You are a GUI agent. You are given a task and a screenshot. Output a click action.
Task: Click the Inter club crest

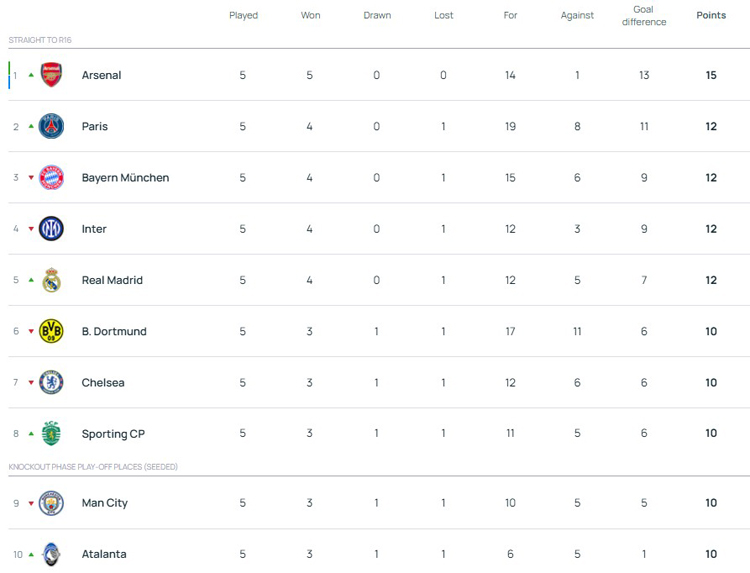[x=51, y=229]
